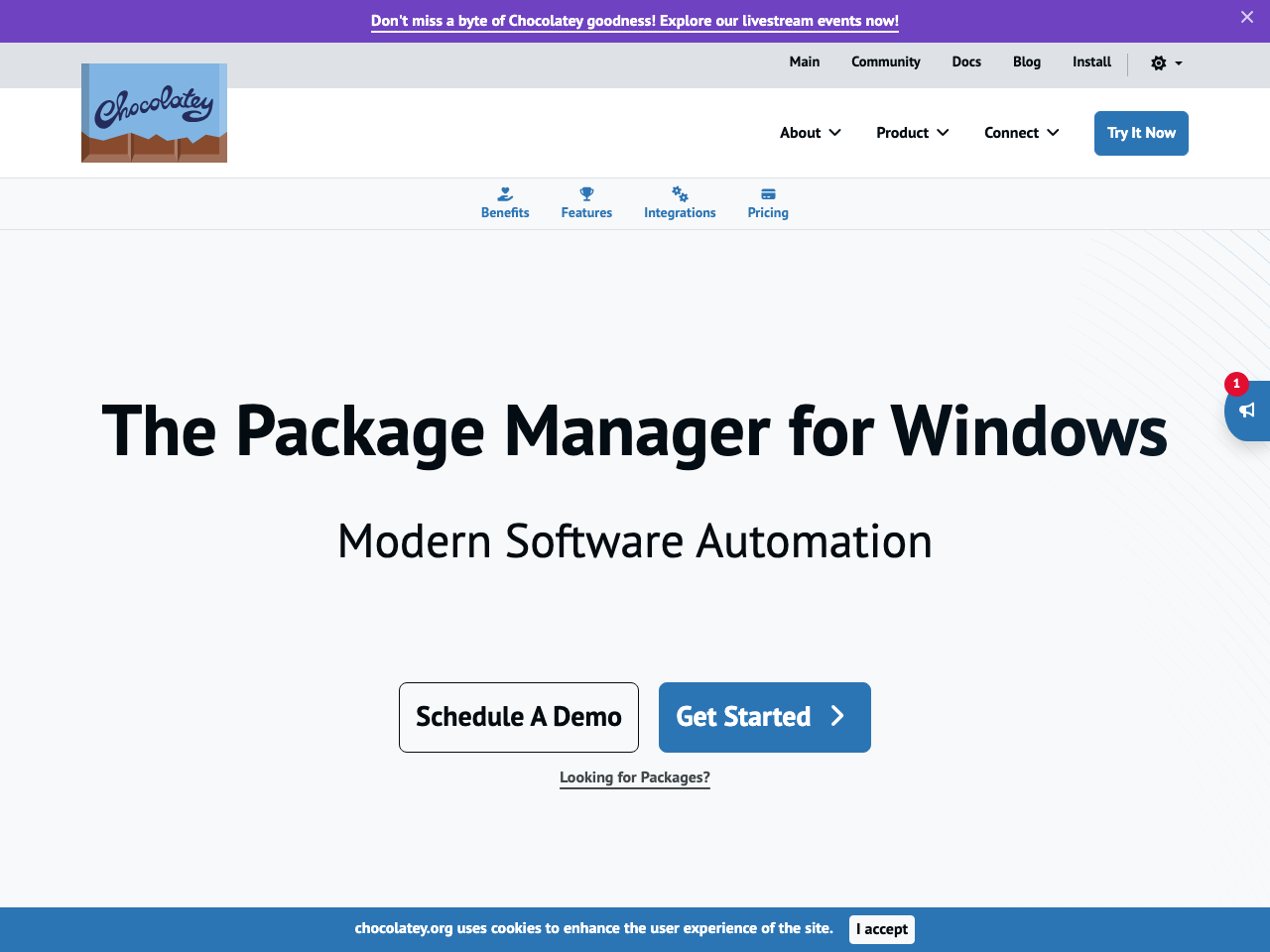Open the theme switcher gear dropdown
Image resolution: width=1270 pixels, height=952 pixels.
click(x=1166, y=63)
